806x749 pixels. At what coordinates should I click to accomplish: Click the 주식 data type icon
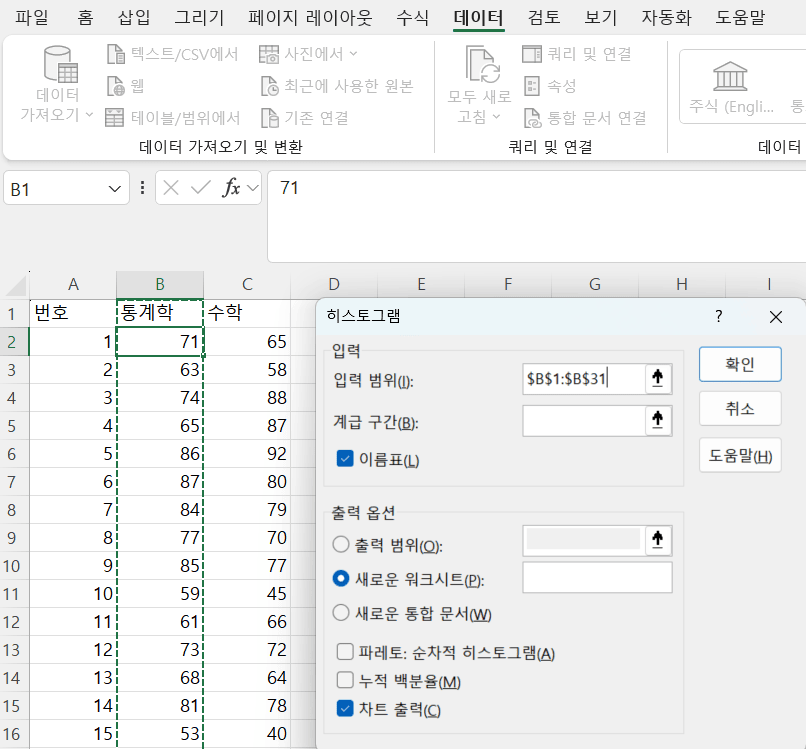pyautogui.click(x=732, y=76)
